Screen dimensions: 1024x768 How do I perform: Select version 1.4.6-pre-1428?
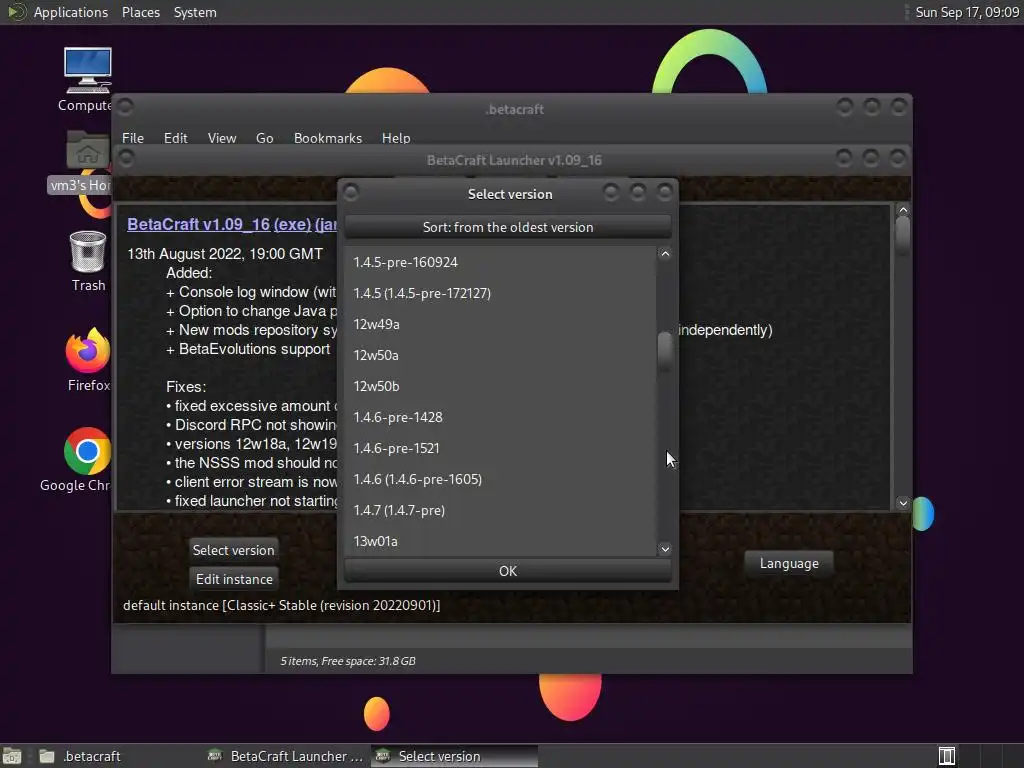[500, 417]
